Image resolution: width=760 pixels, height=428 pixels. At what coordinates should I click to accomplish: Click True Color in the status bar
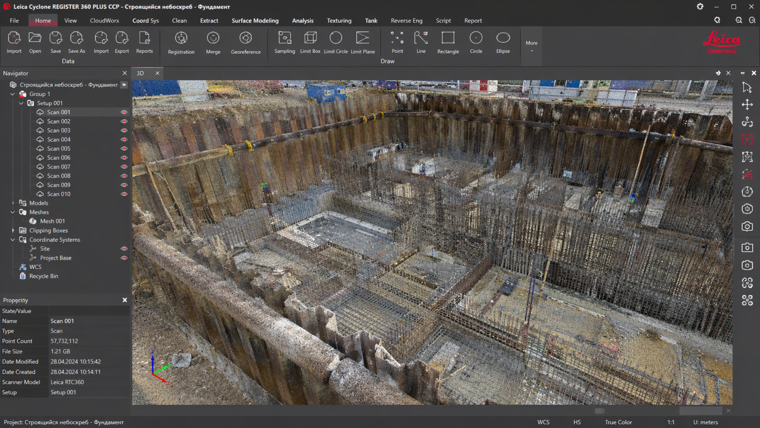click(618, 422)
